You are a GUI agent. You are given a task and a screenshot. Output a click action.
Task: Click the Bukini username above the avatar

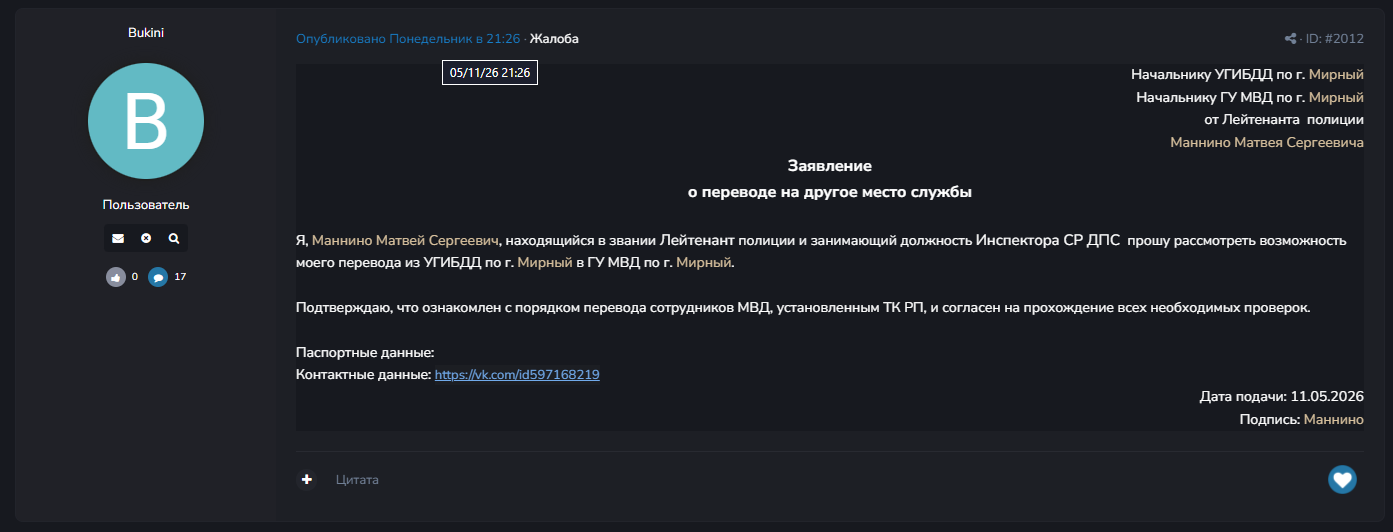click(146, 33)
